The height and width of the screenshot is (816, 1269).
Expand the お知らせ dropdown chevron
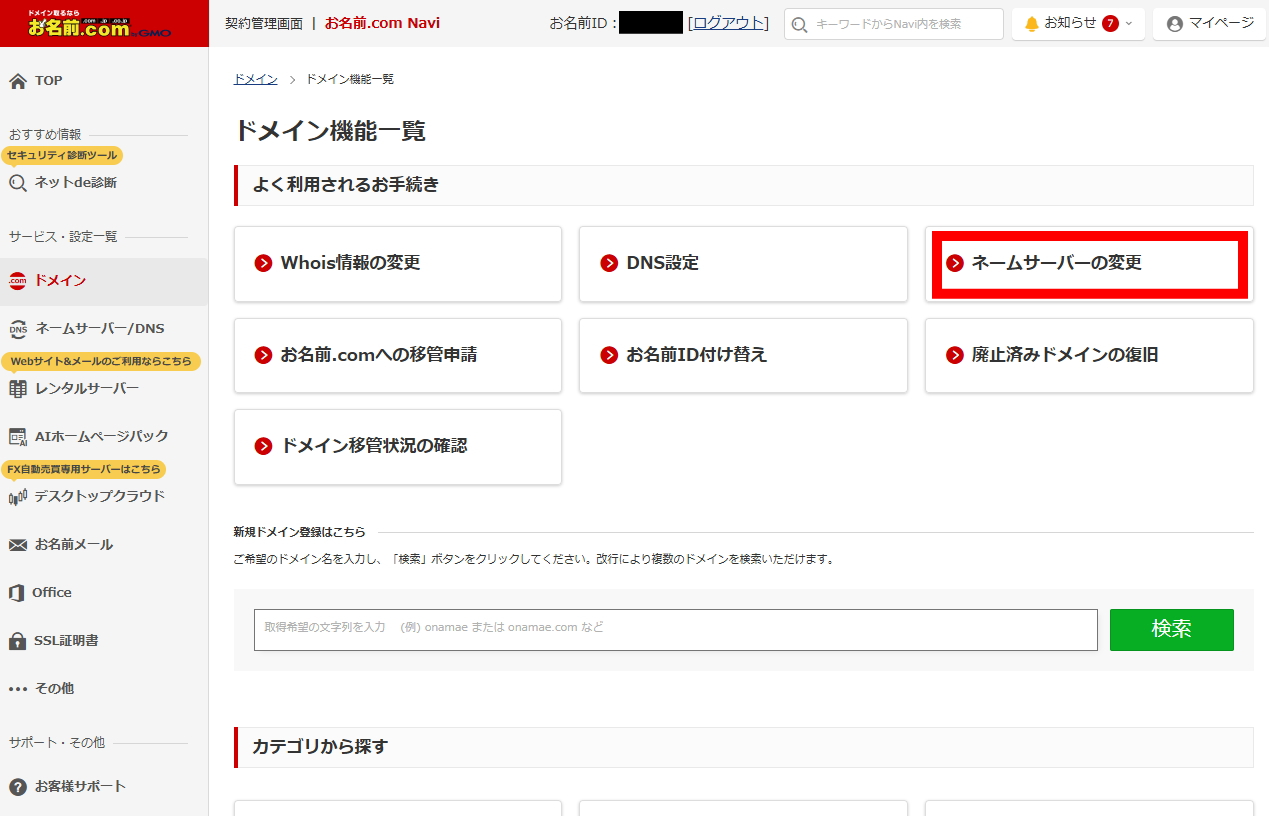pos(1130,24)
